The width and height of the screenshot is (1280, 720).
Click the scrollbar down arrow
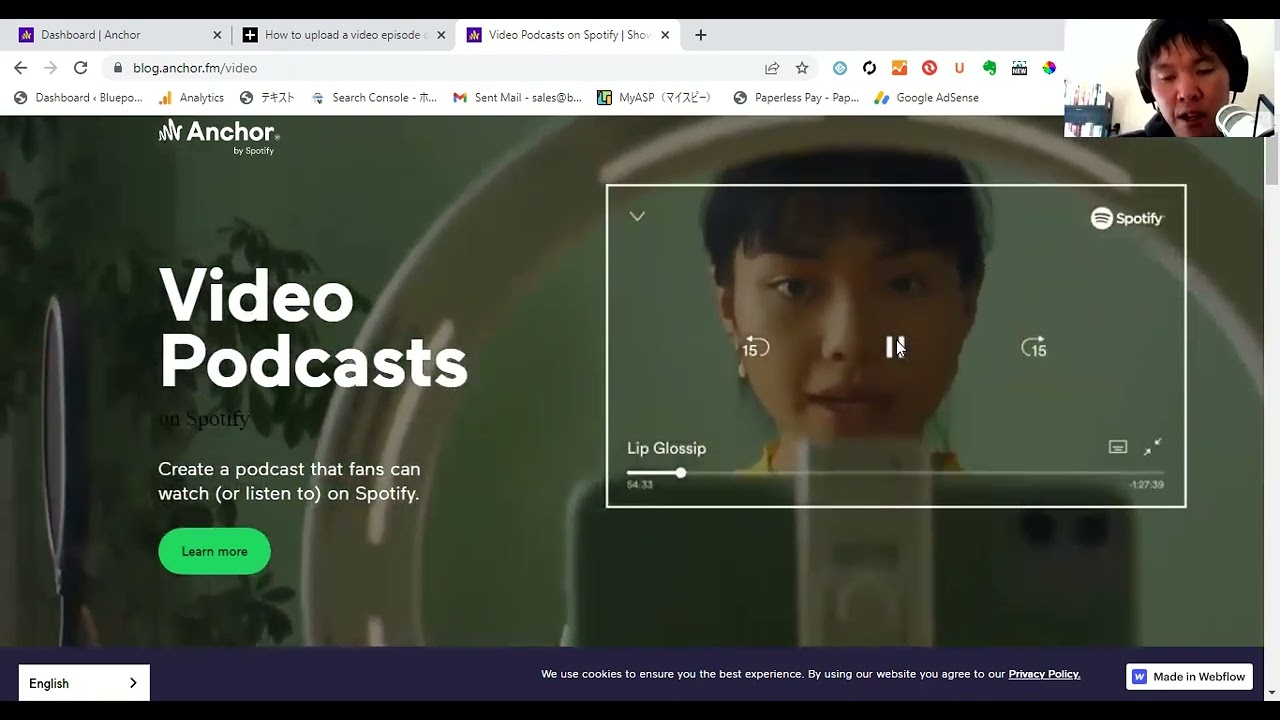pyautogui.click(x=1271, y=692)
